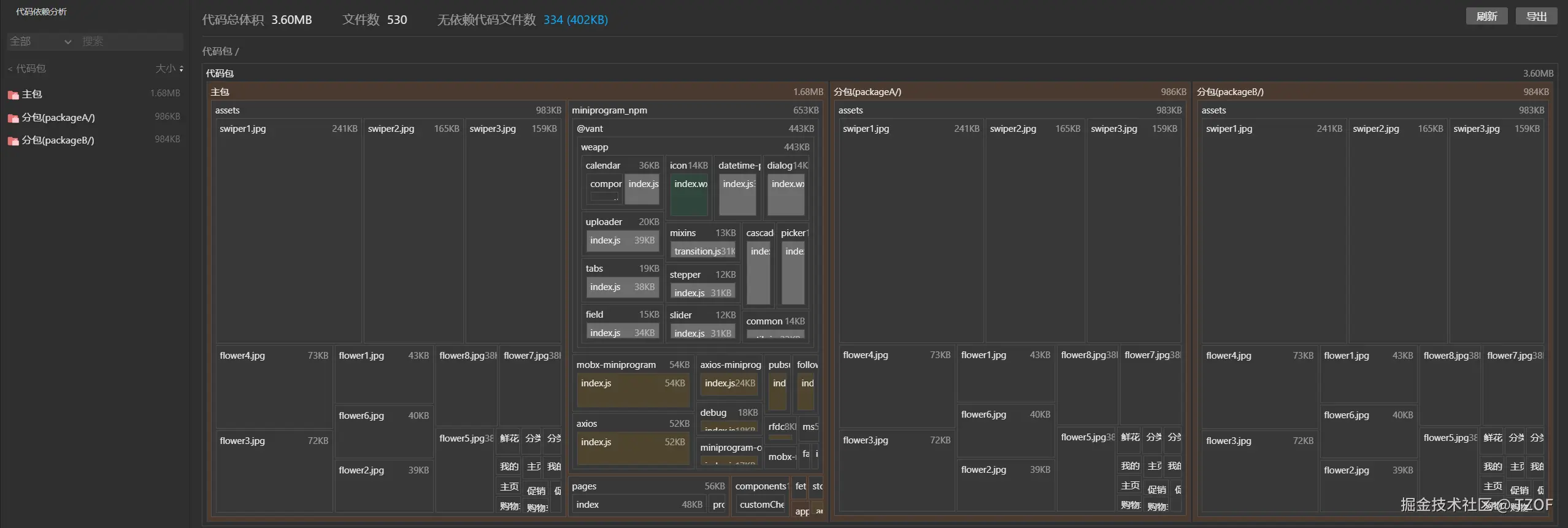Select the axios index.js 52KB block
Image resolution: width=1568 pixels, height=528 pixels.
632,448
